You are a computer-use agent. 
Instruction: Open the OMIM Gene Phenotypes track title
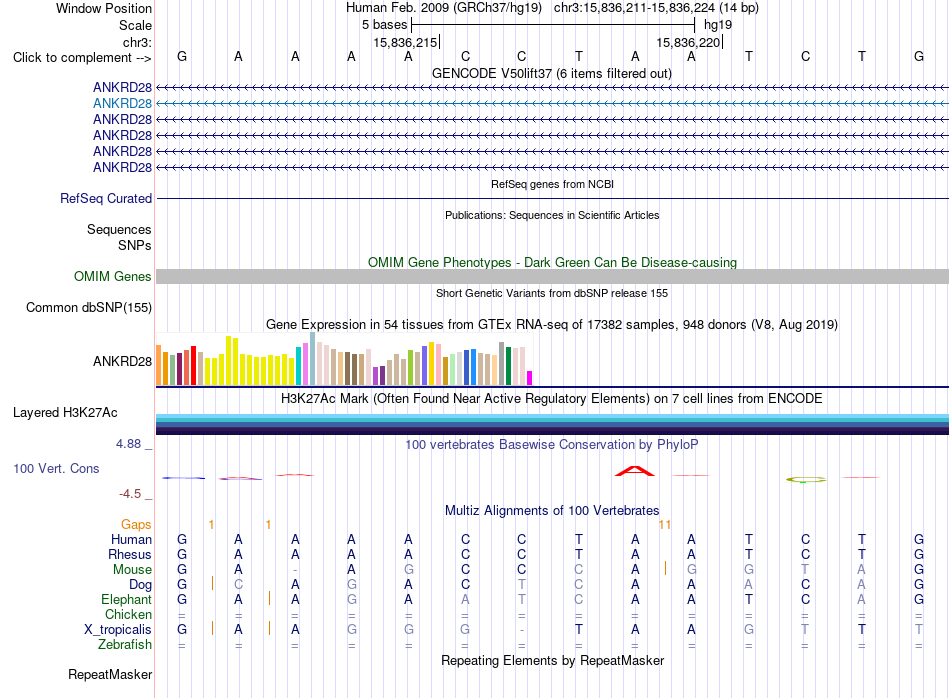pos(553,262)
